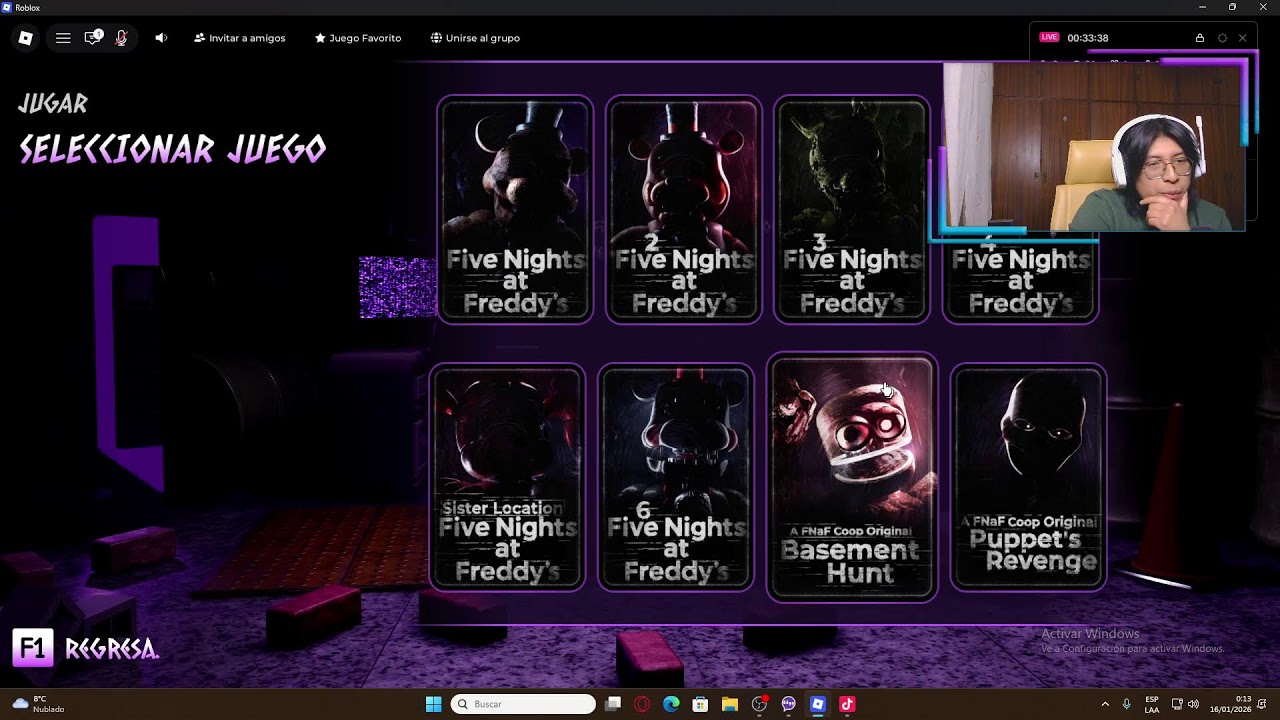Open the Sister Location game card
Viewport: 1280px width, 720px height.
(x=507, y=477)
